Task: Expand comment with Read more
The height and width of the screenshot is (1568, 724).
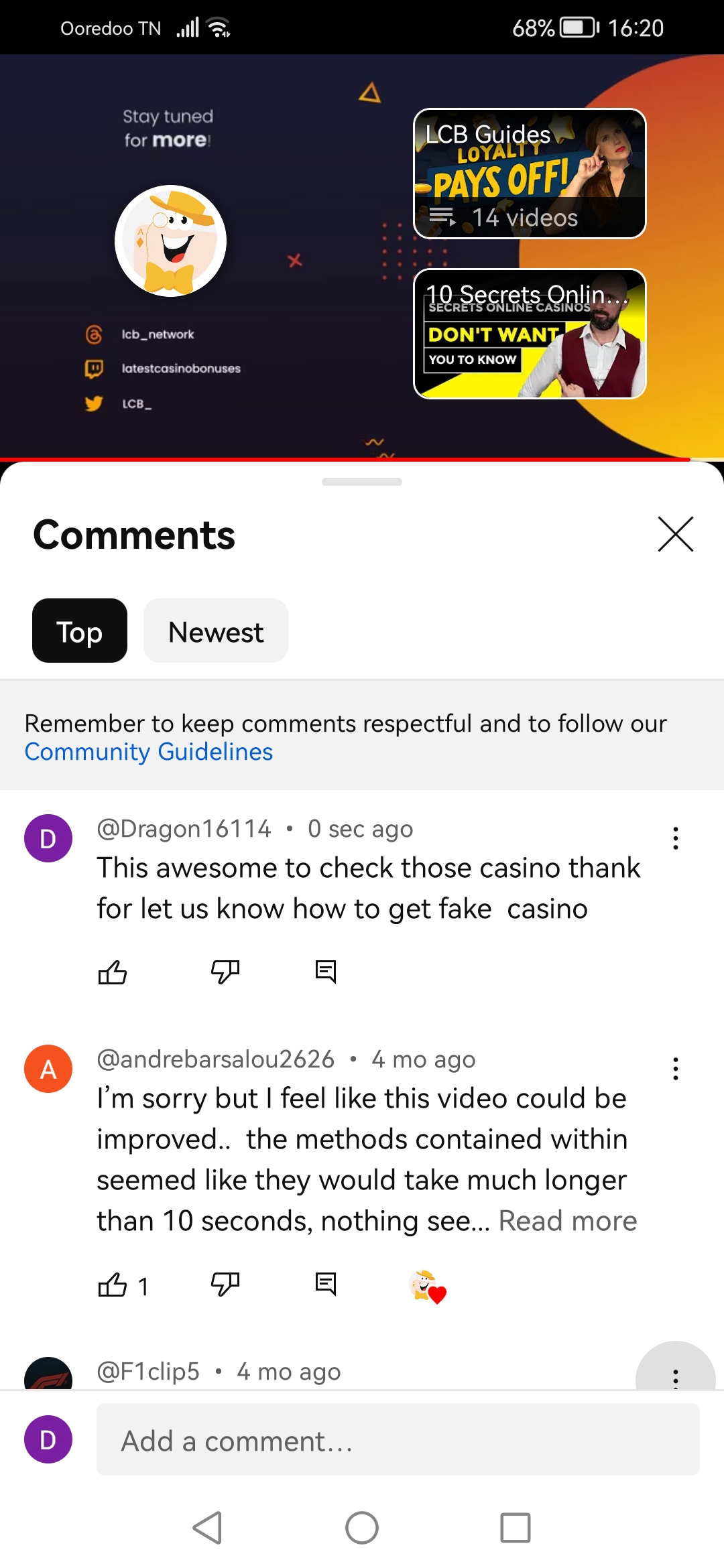Action: (x=568, y=1221)
